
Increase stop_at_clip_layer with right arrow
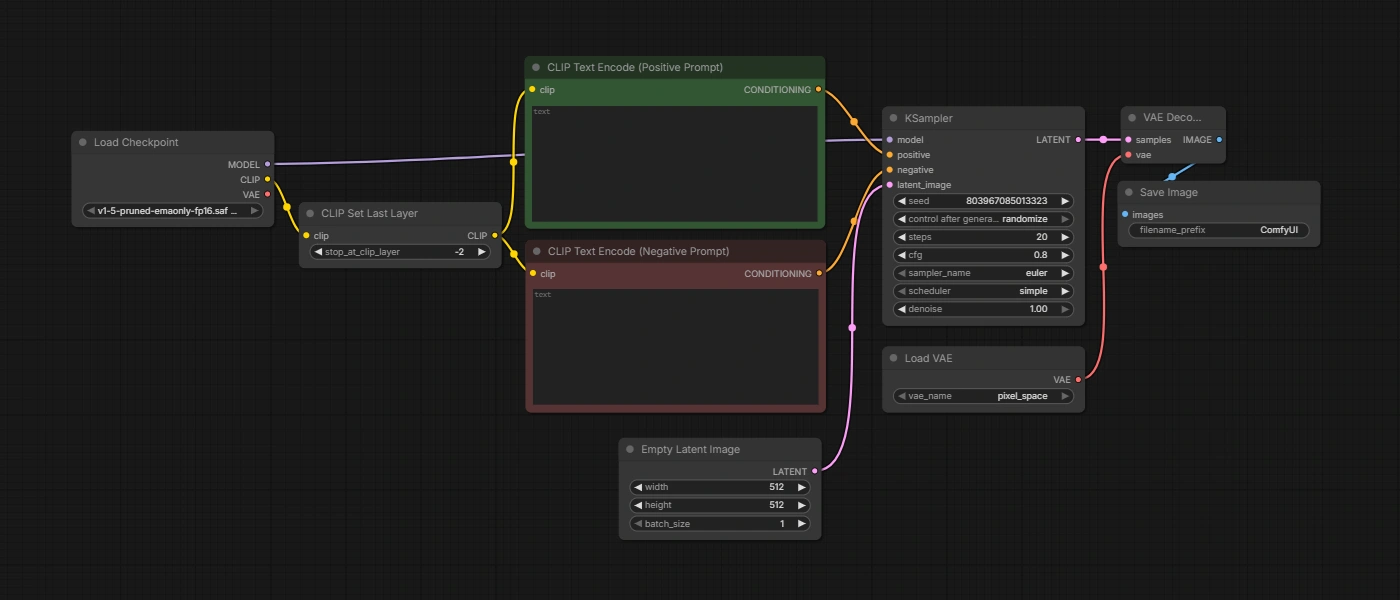tap(481, 252)
